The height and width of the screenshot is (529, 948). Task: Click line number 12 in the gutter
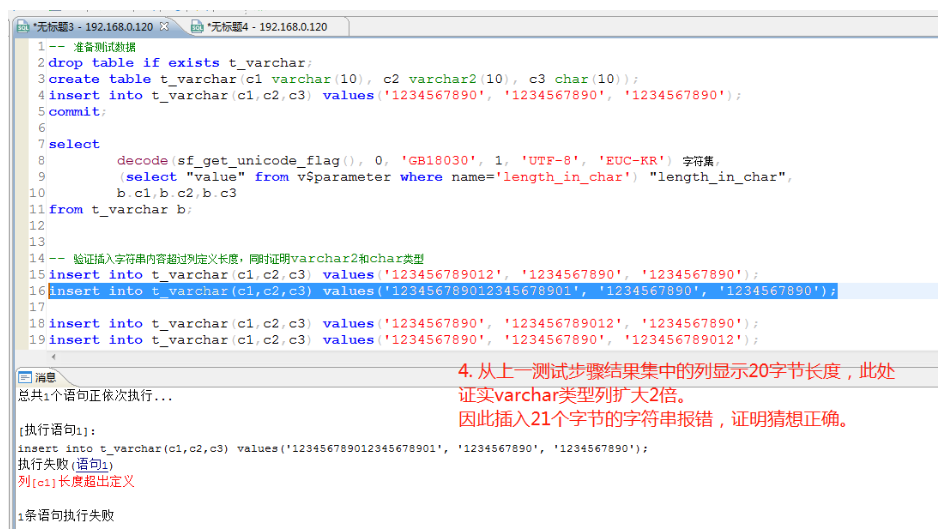pyautogui.click(x=37, y=226)
